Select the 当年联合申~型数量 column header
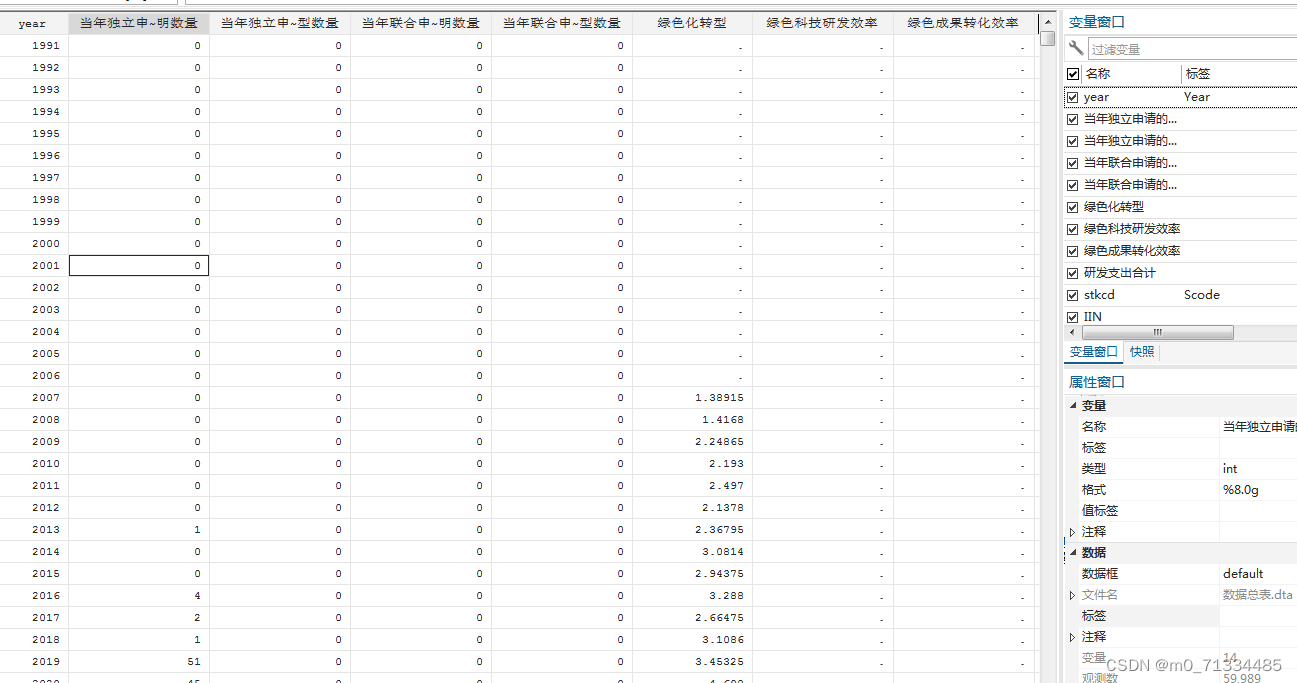This screenshot has width=1297, height=683. (x=562, y=23)
